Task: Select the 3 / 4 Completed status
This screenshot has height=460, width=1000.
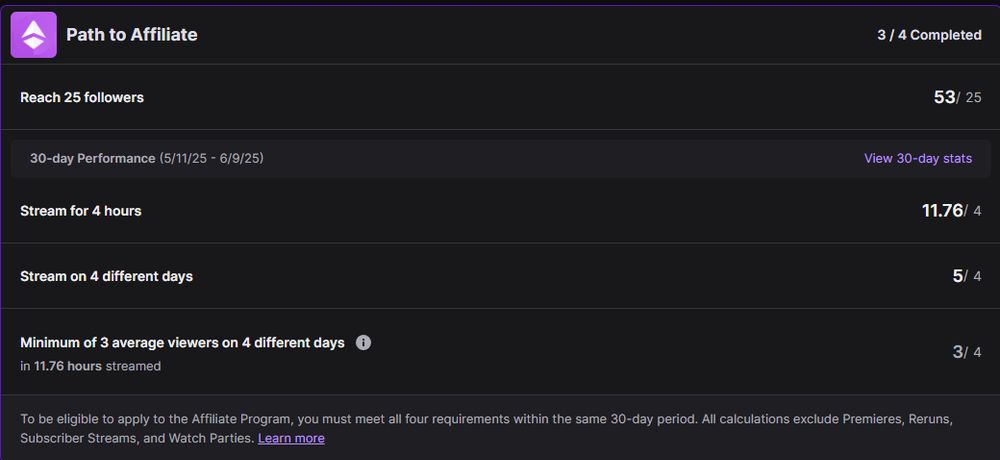Action: pyautogui.click(x=929, y=35)
